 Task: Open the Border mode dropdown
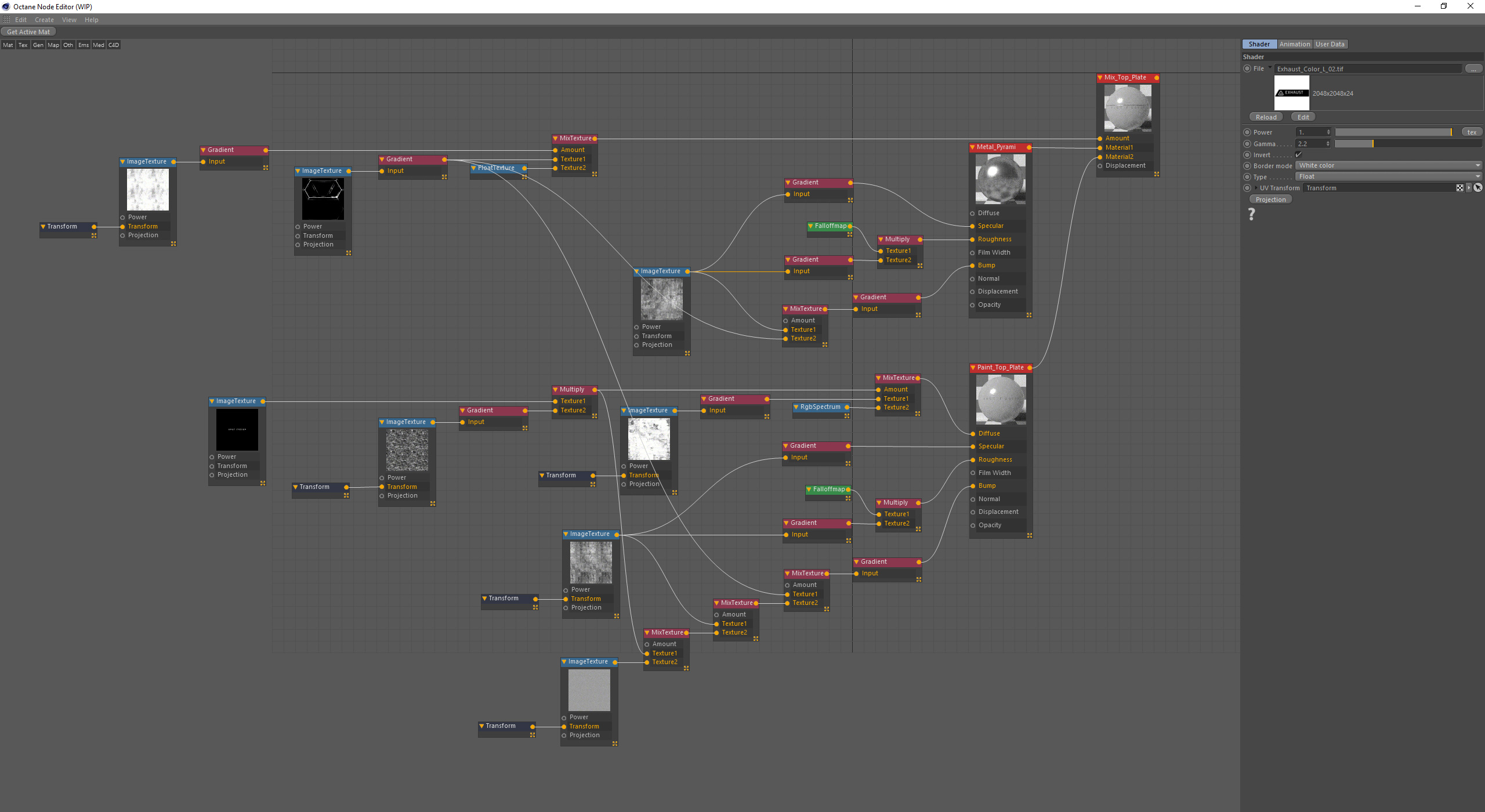click(x=1388, y=166)
